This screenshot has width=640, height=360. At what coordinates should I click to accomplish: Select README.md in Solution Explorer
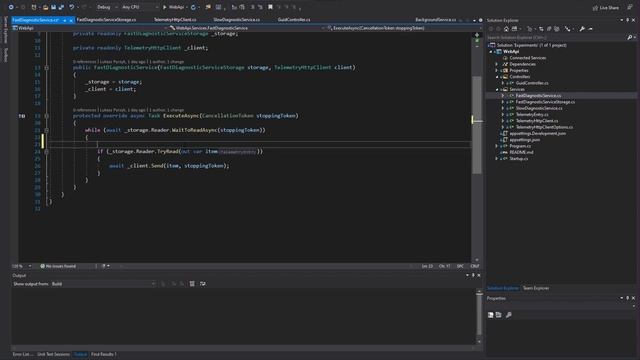click(521, 152)
